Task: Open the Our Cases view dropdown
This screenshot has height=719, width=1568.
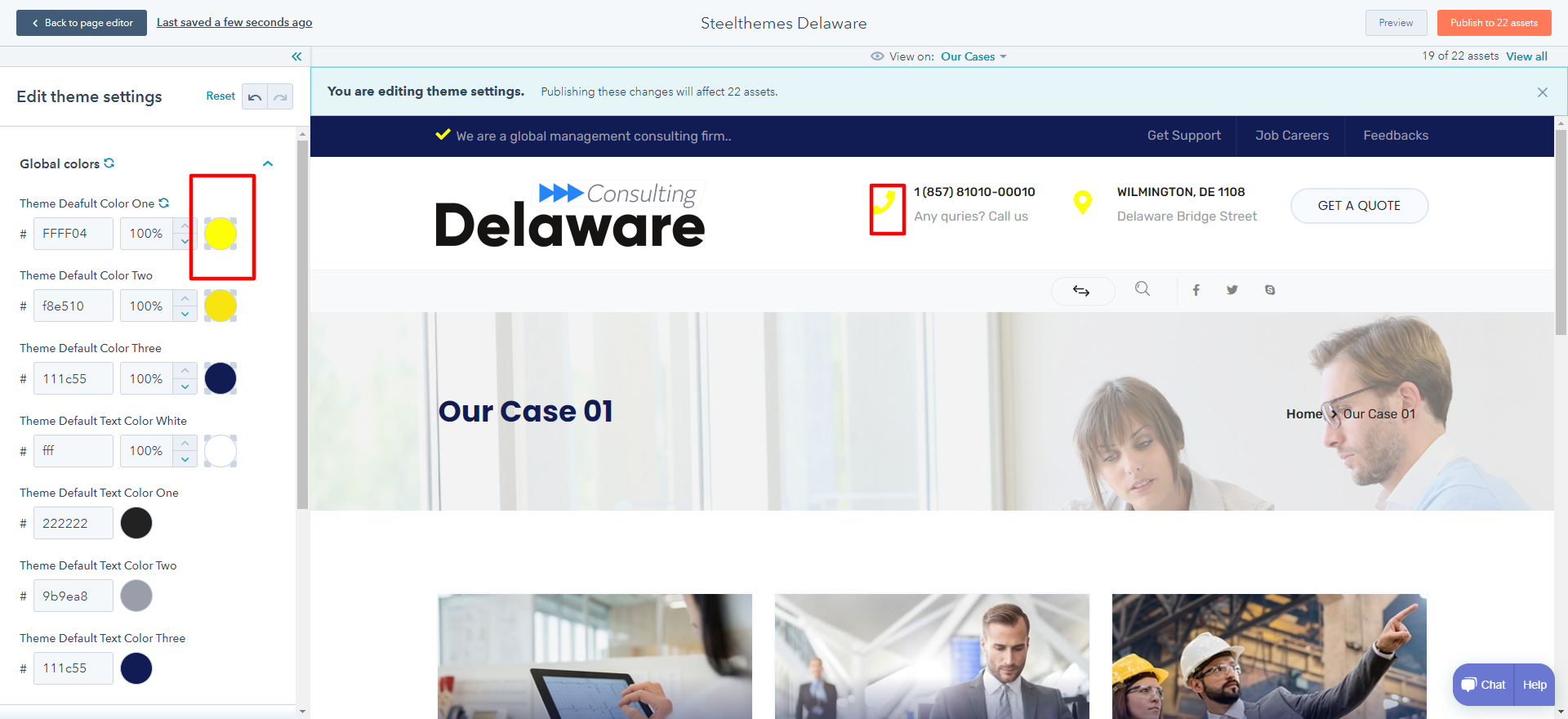Action: [973, 56]
